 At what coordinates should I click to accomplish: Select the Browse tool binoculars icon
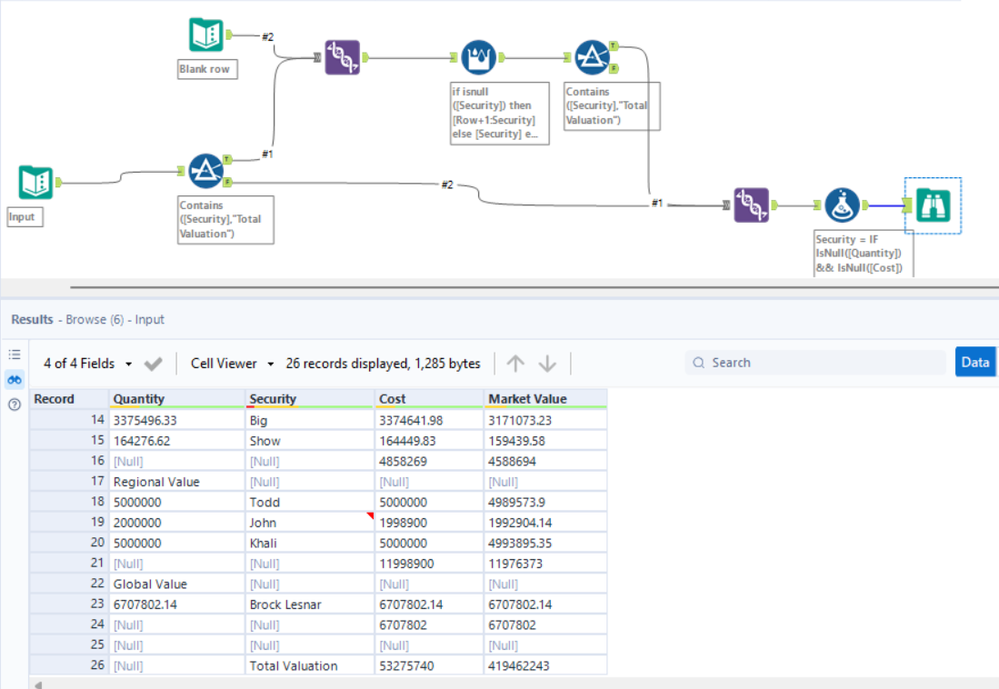point(933,205)
